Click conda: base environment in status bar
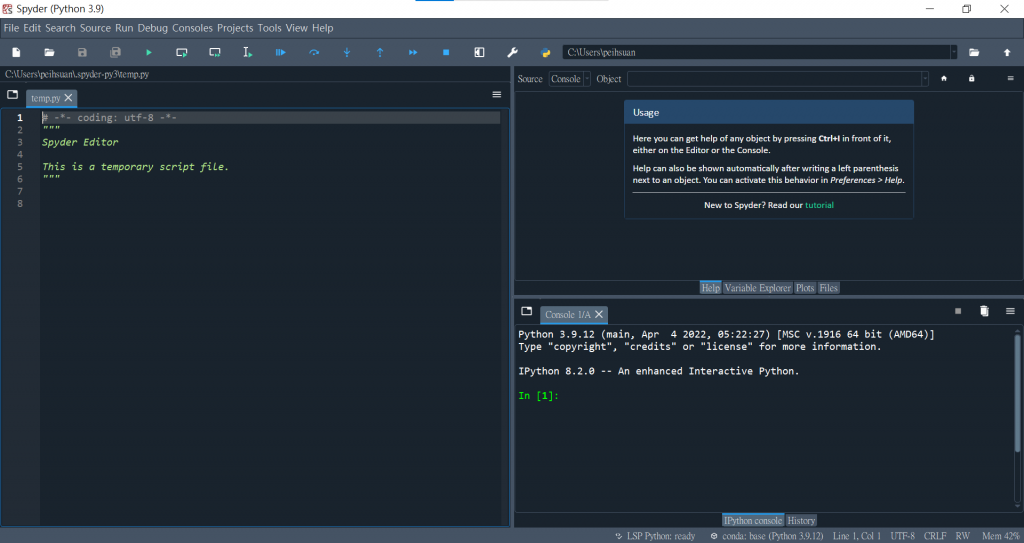The width and height of the screenshot is (1024, 543). coord(767,536)
